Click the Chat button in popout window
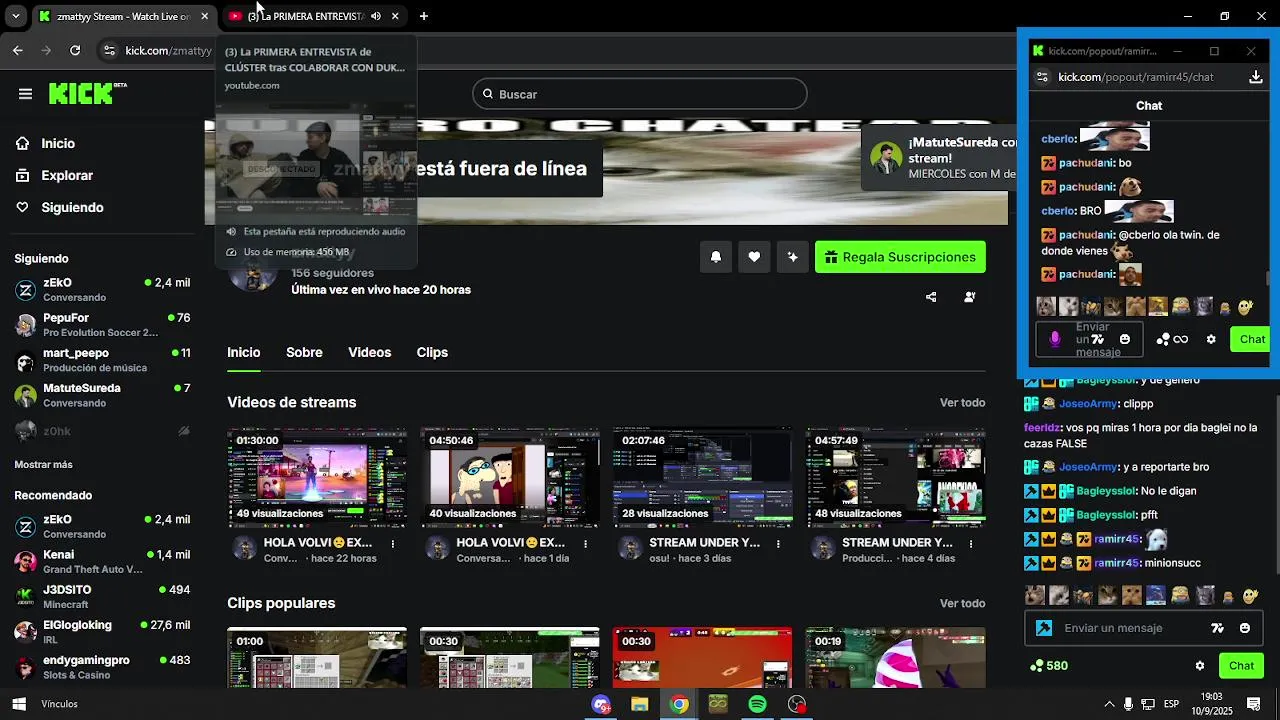Image resolution: width=1280 pixels, height=720 pixels. click(1250, 339)
